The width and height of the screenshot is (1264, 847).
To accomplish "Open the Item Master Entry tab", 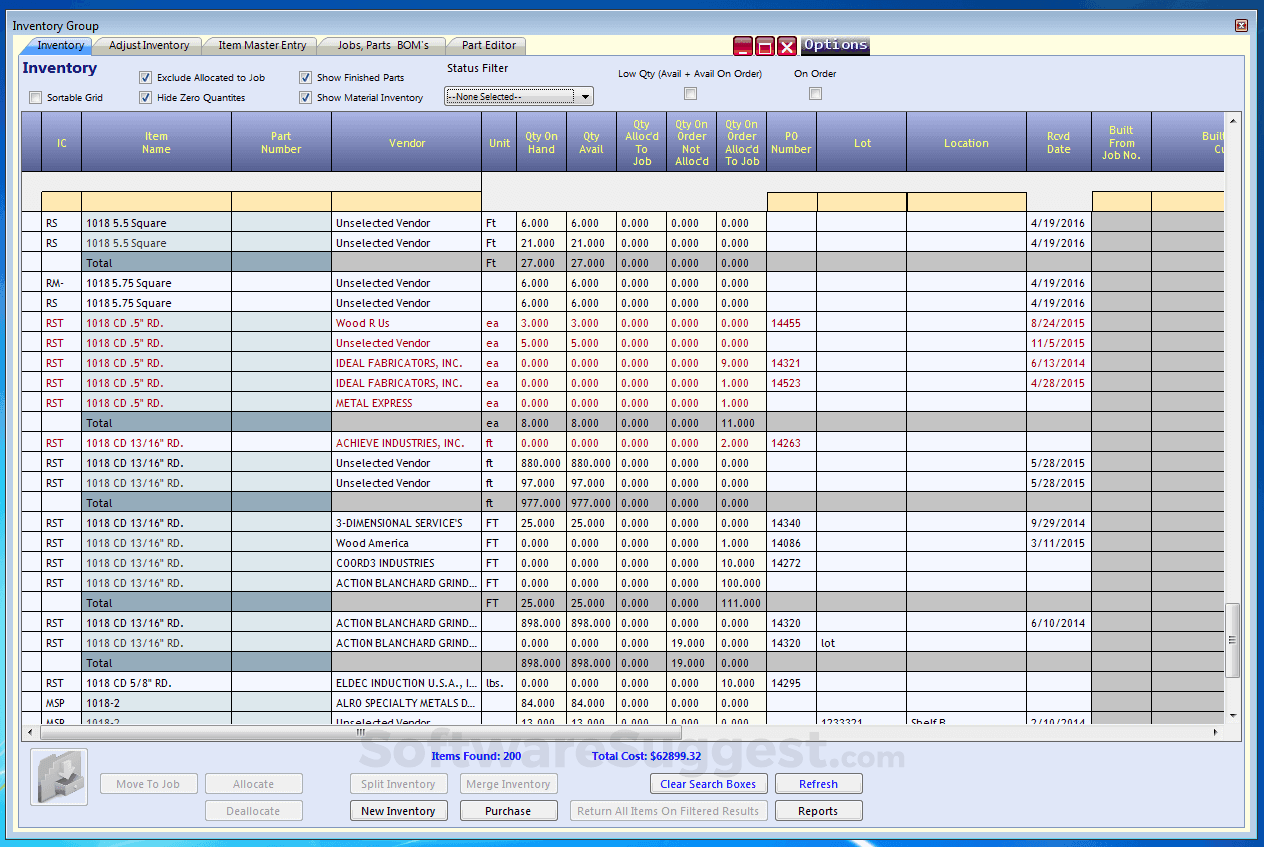I will (x=260, y=45).
